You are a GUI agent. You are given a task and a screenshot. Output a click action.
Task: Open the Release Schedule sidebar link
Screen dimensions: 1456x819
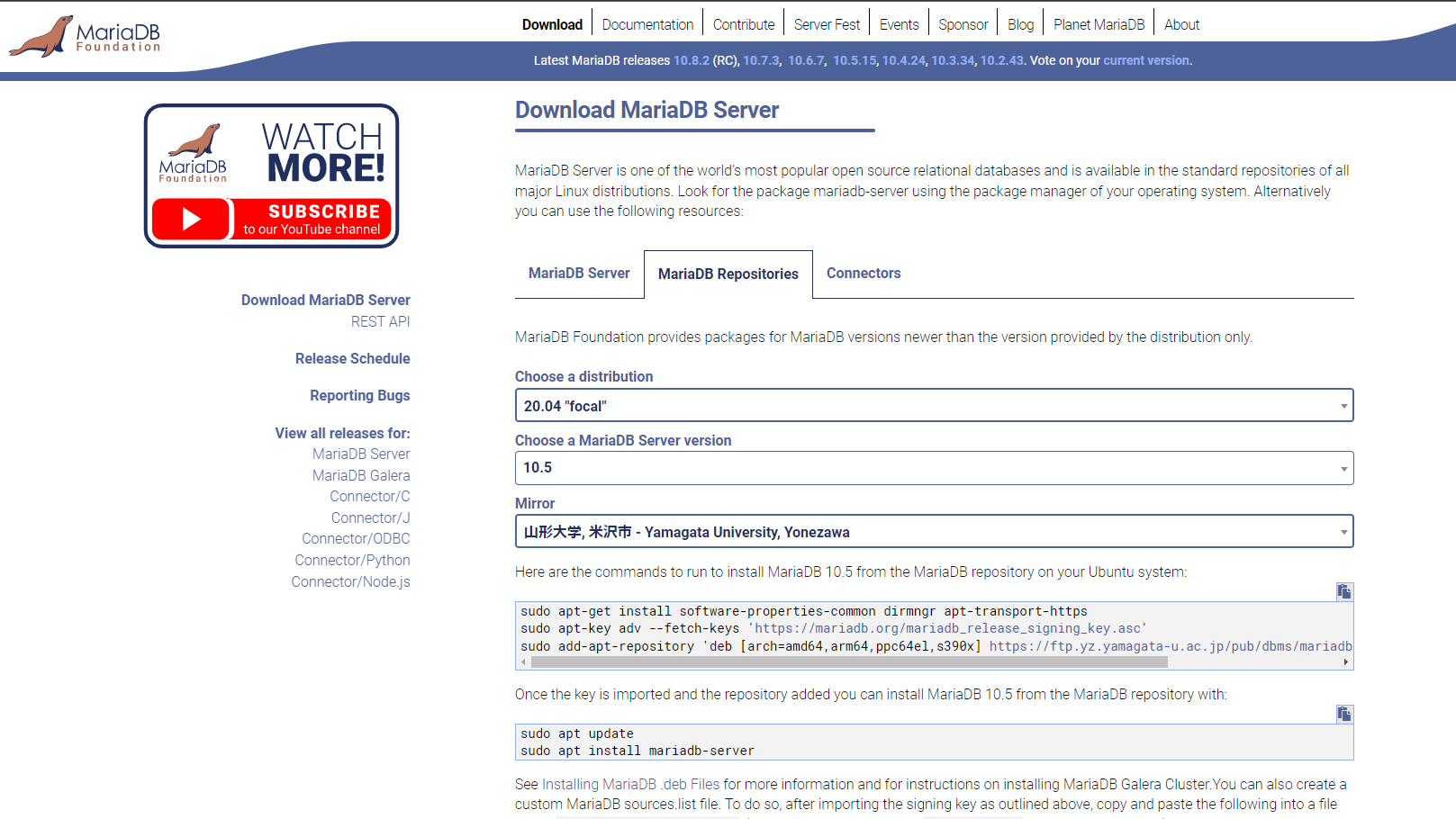pos(352,359)
